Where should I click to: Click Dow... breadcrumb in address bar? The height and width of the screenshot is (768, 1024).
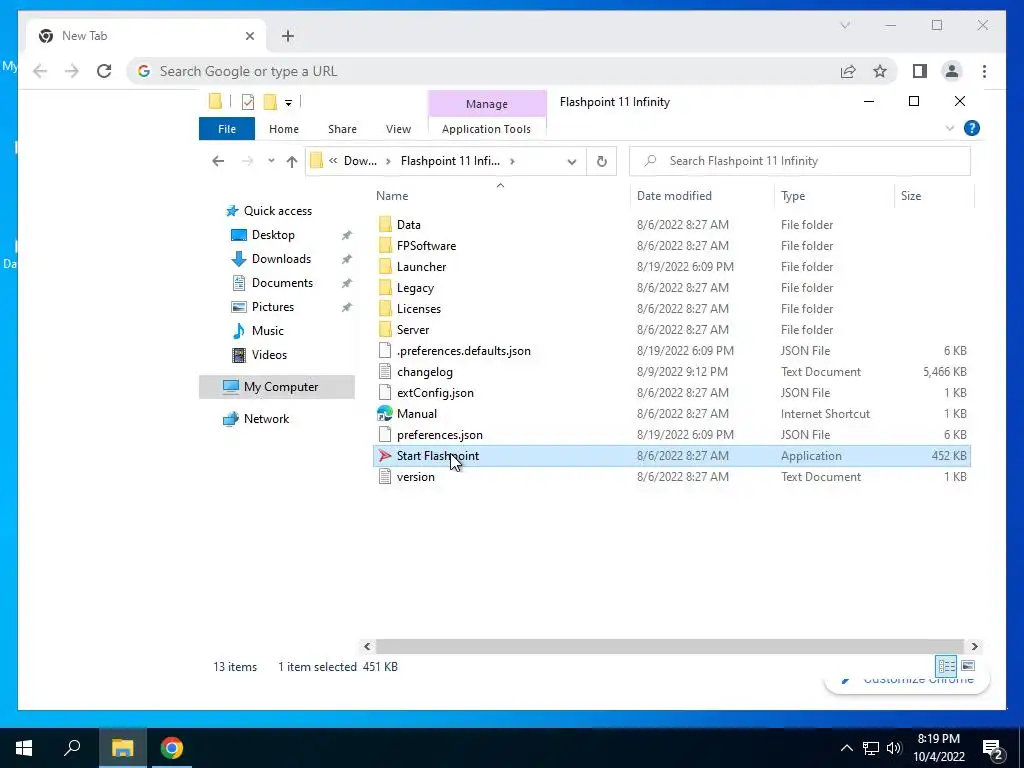(360, 161)
